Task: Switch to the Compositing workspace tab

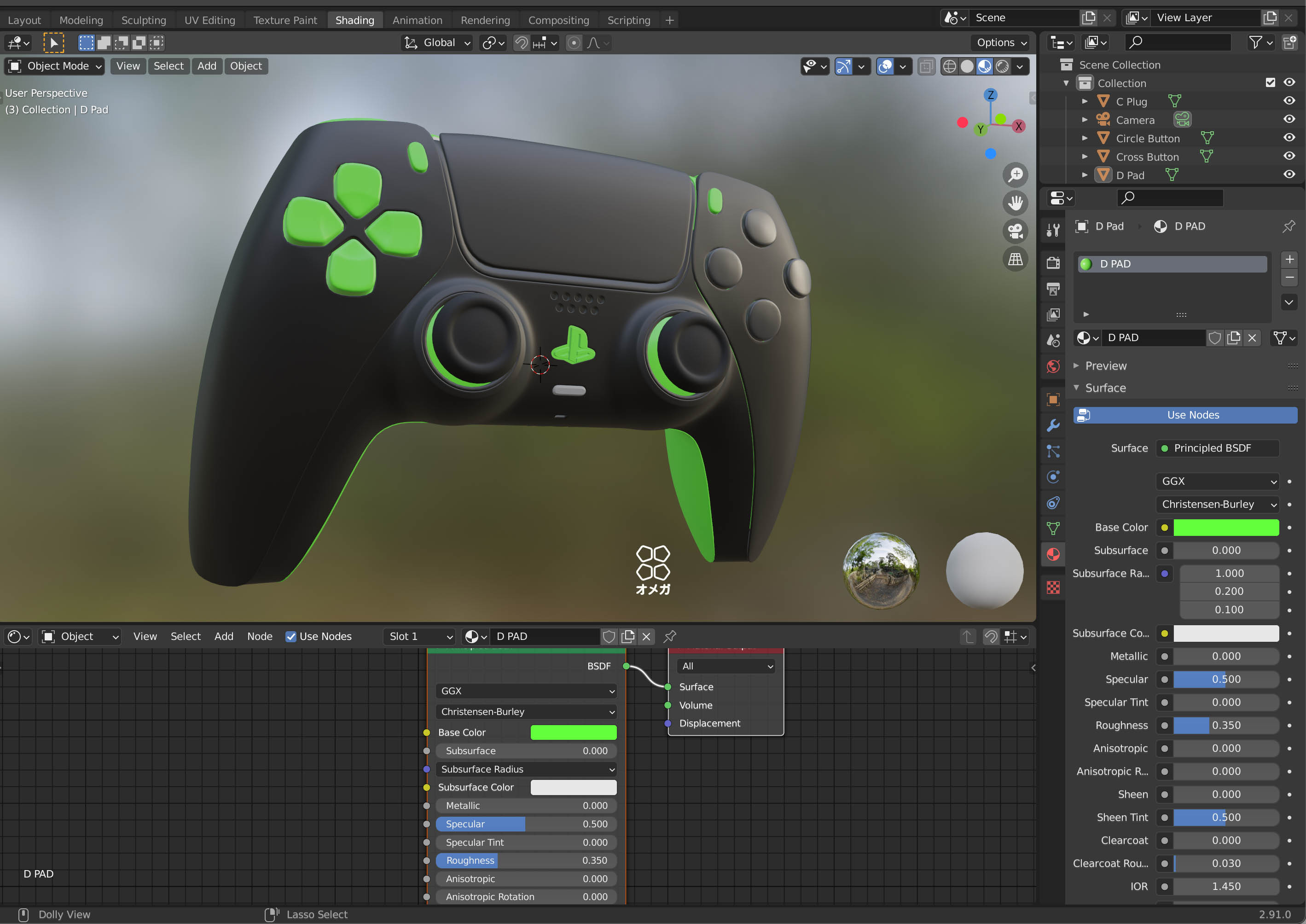Action: [558, 20]
